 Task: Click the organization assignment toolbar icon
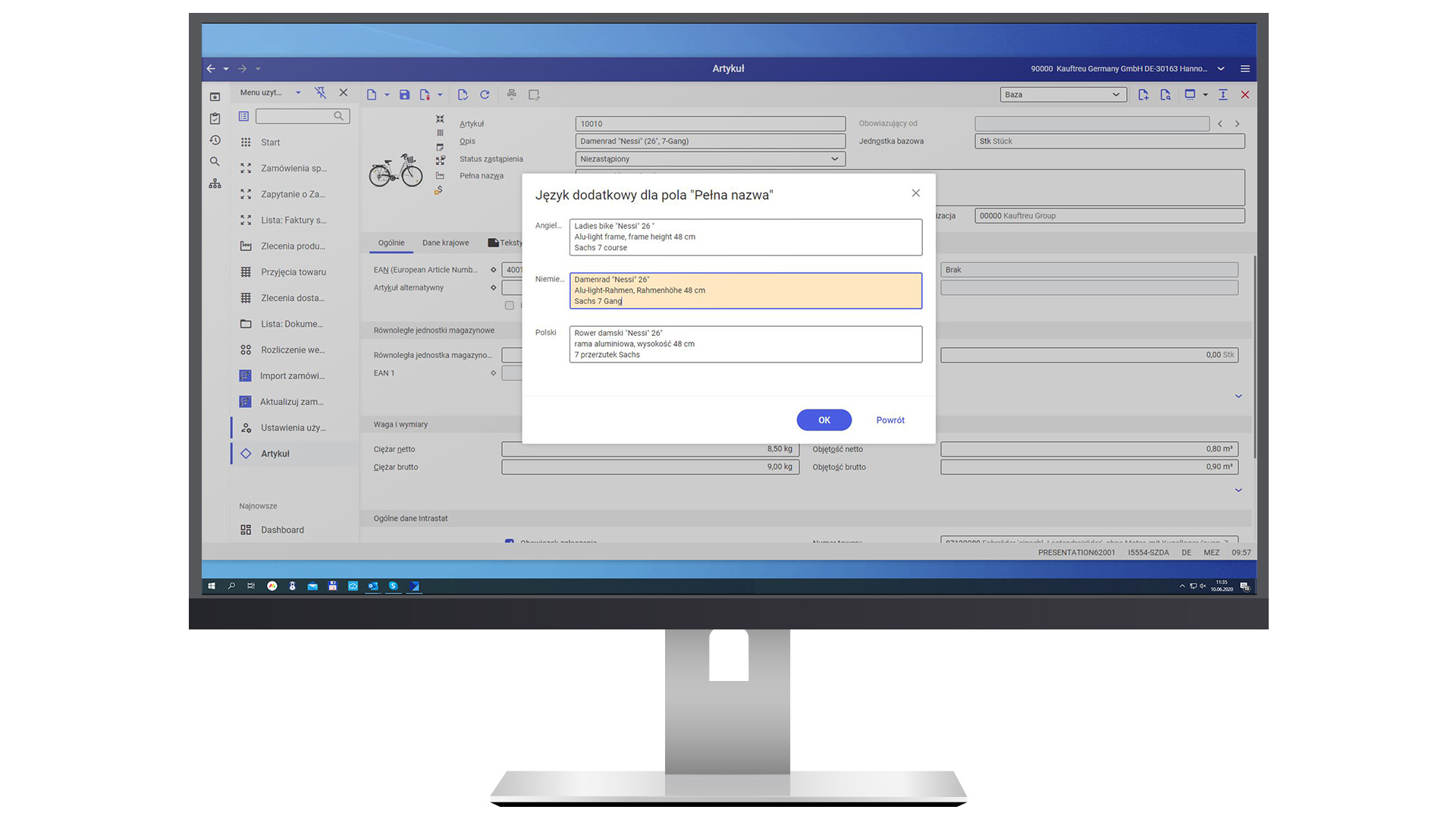[512, 95]
